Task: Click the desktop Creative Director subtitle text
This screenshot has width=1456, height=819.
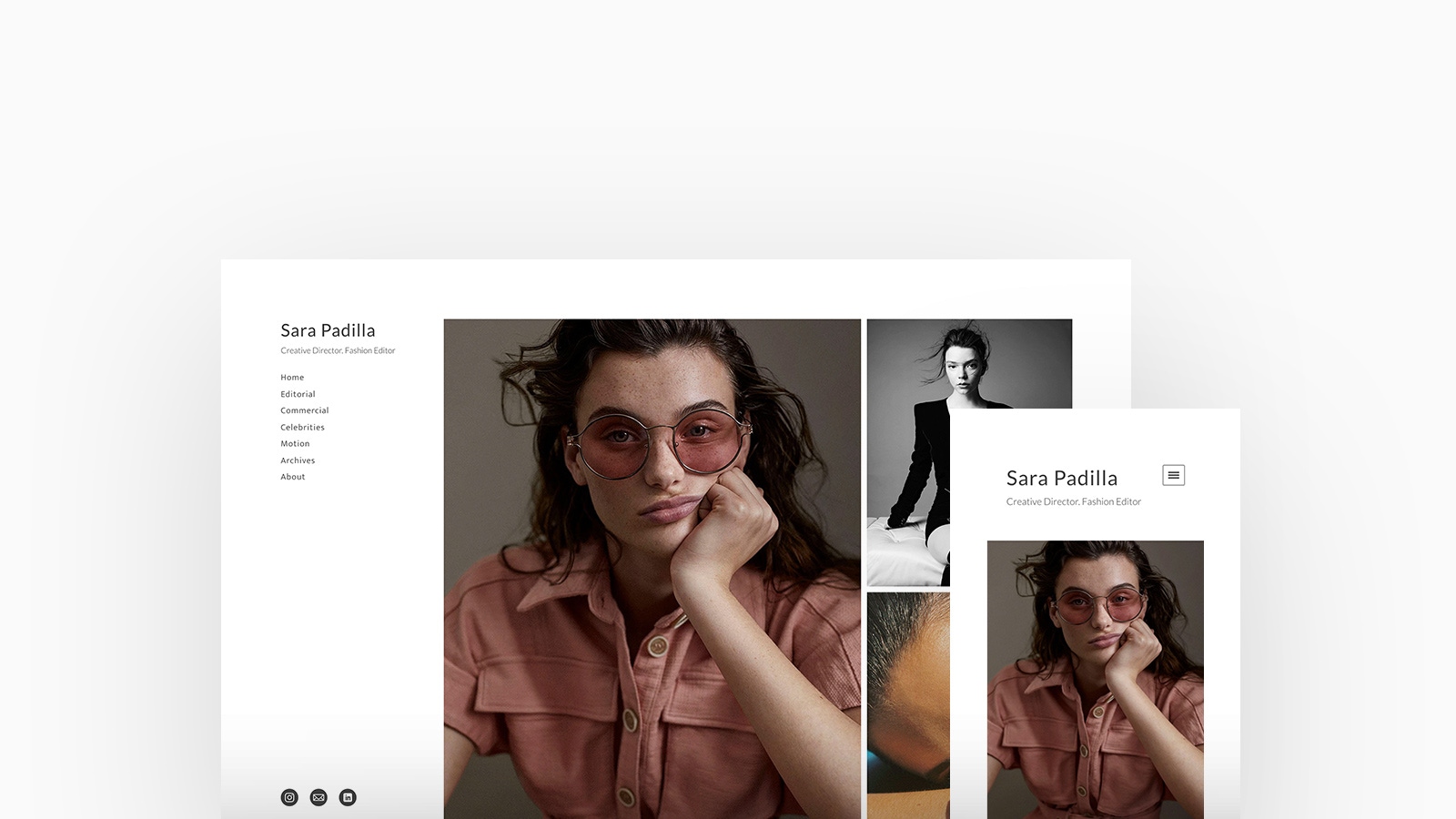Action: pos(338,350)
